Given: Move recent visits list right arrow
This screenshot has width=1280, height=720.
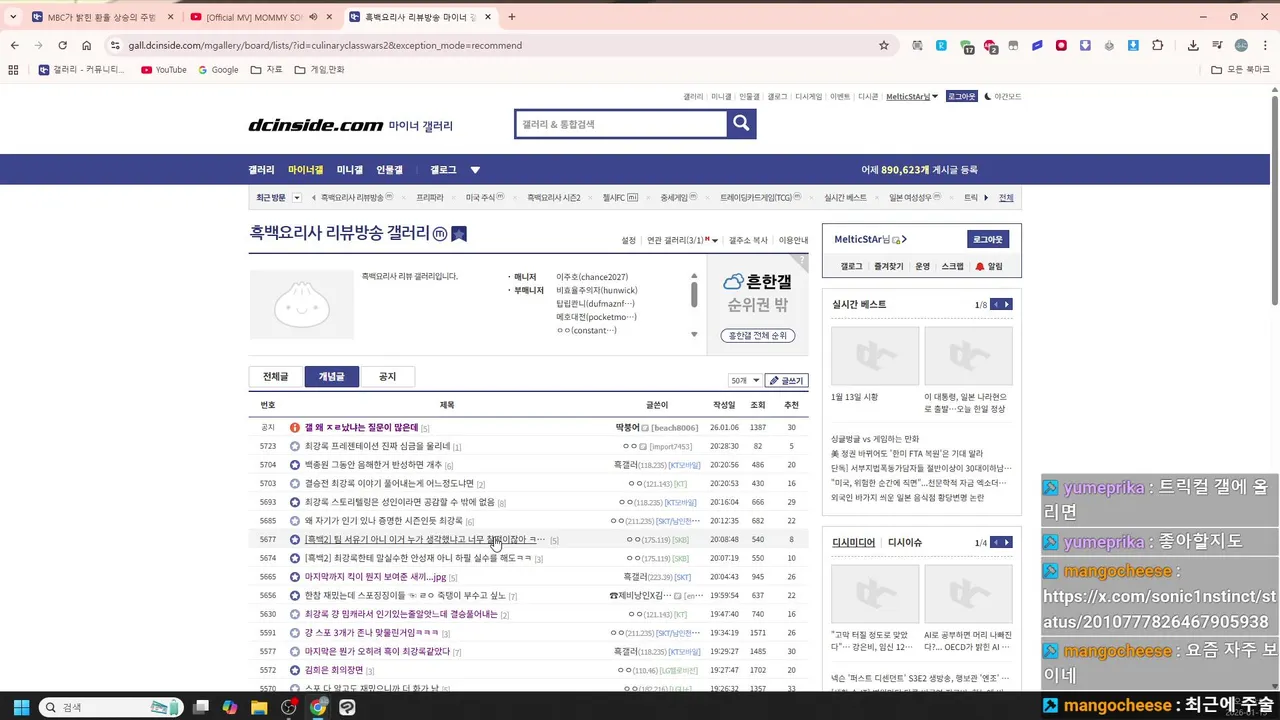Looking at the screenshot, I should point(986,198).
